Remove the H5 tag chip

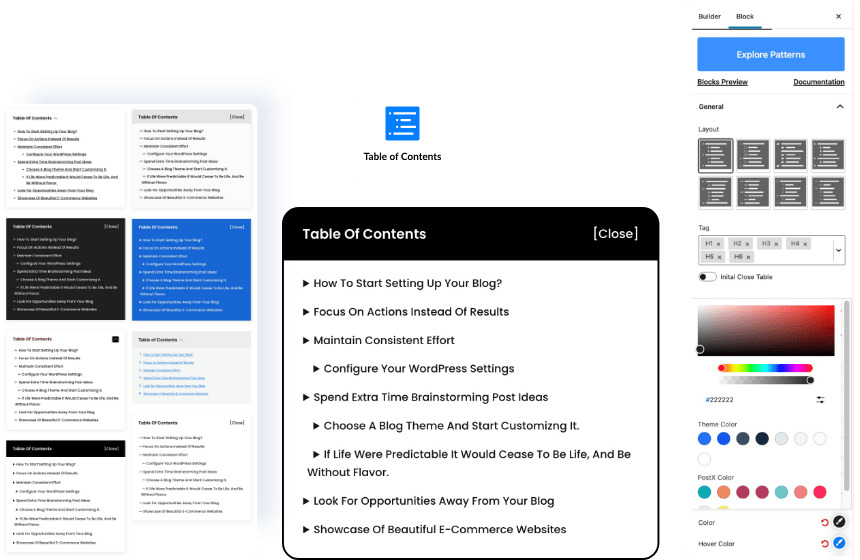click(x=719, y=257)
